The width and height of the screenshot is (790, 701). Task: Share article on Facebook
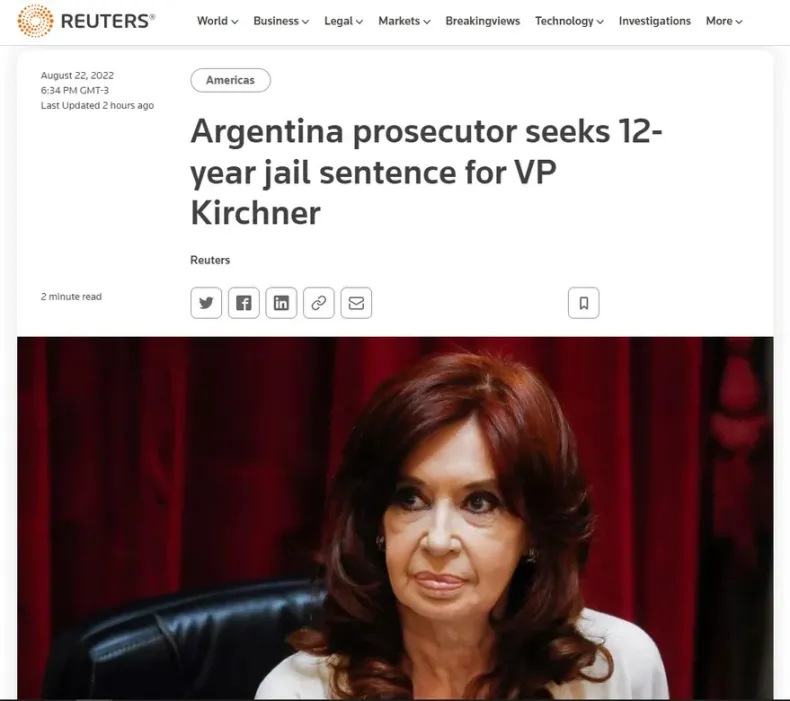[x=243, y=303]
